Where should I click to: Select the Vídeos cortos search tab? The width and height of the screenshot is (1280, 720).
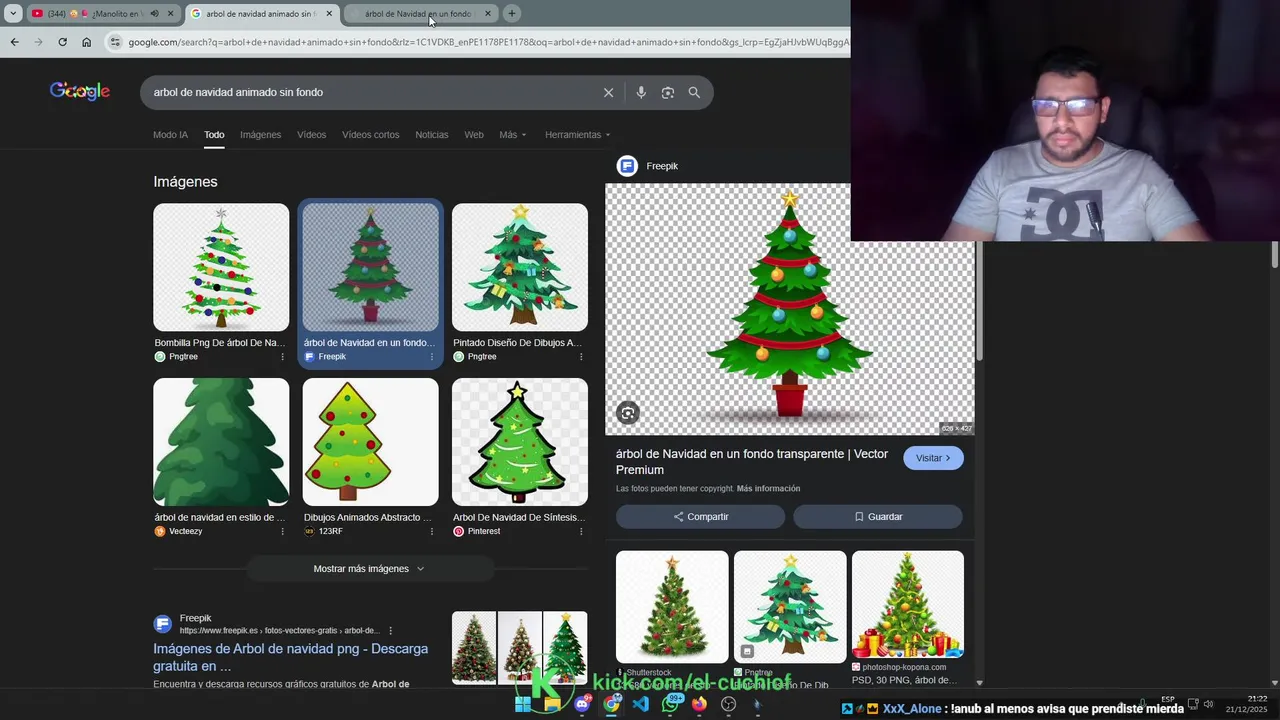(x=370, y=135)
